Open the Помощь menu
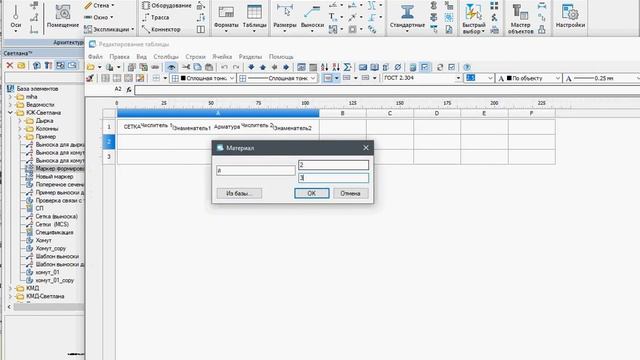Screen dimensions: 640x360 coord(281,57)
